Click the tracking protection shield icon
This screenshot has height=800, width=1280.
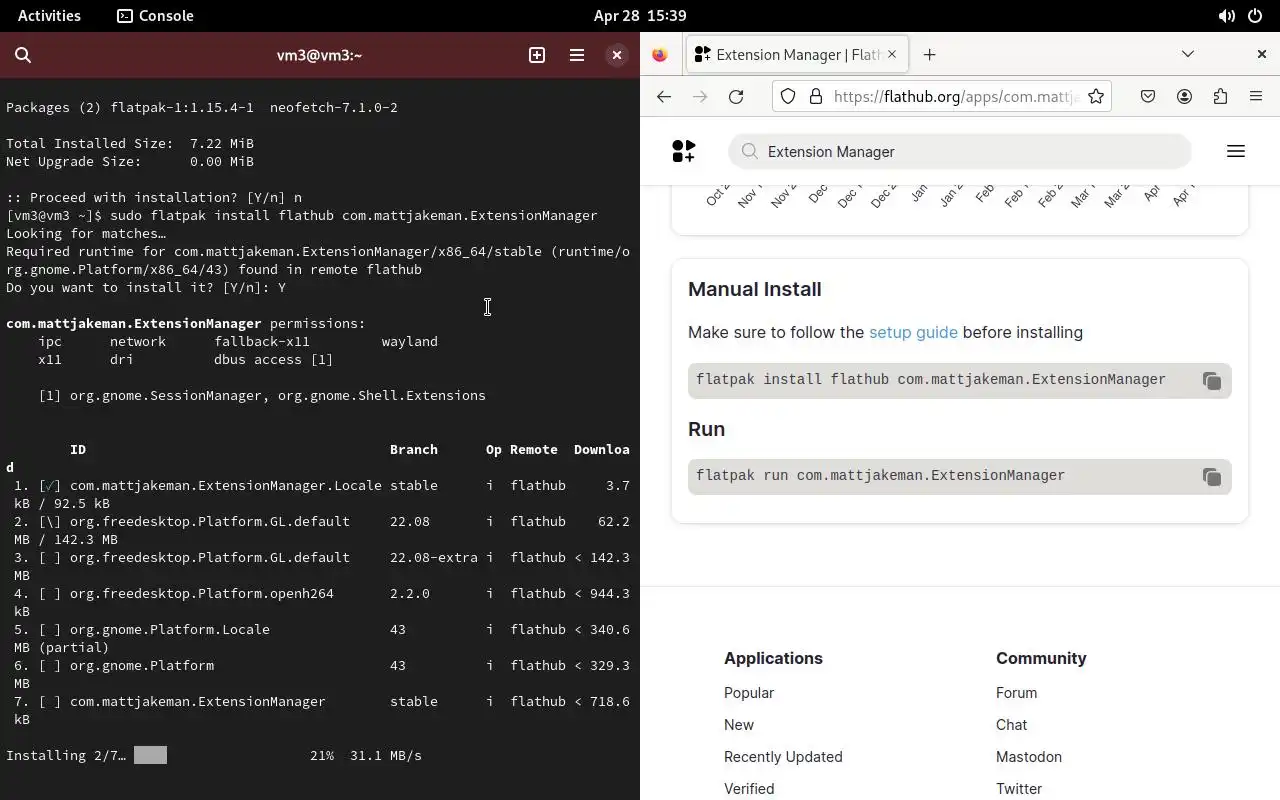coord(788,96)
